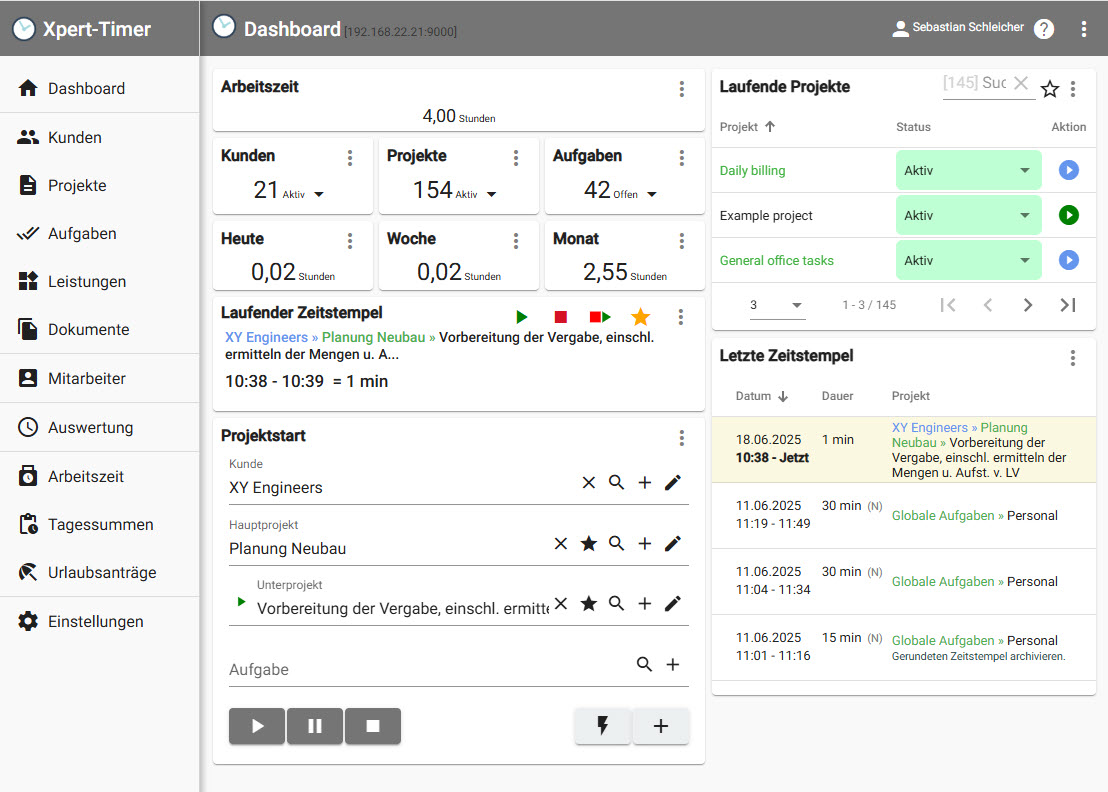1108x792 pixels.
Task: Sort Laufende Projekte by Projekt column
Action: pyautogui.click(x=747, y=127)
